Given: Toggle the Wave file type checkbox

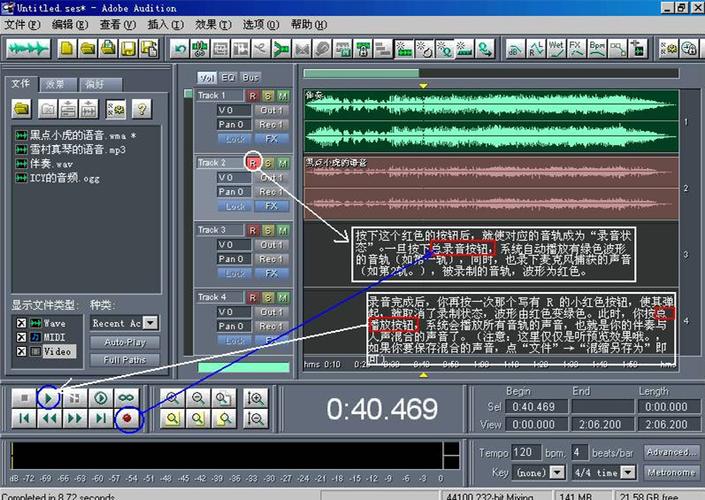Looking at the screenshot, I should [x=21, y=323].
